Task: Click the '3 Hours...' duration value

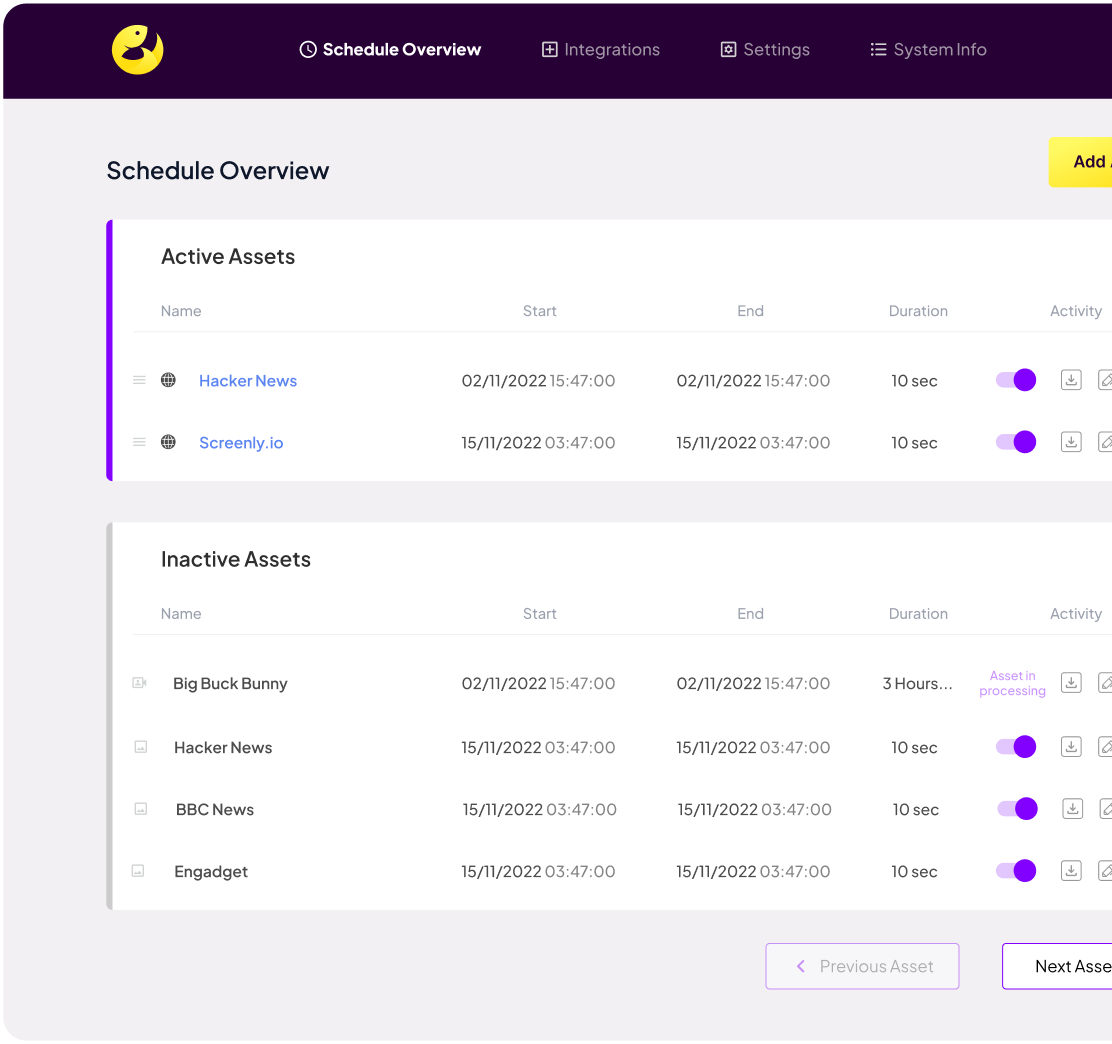Action: tap(917, 684)
